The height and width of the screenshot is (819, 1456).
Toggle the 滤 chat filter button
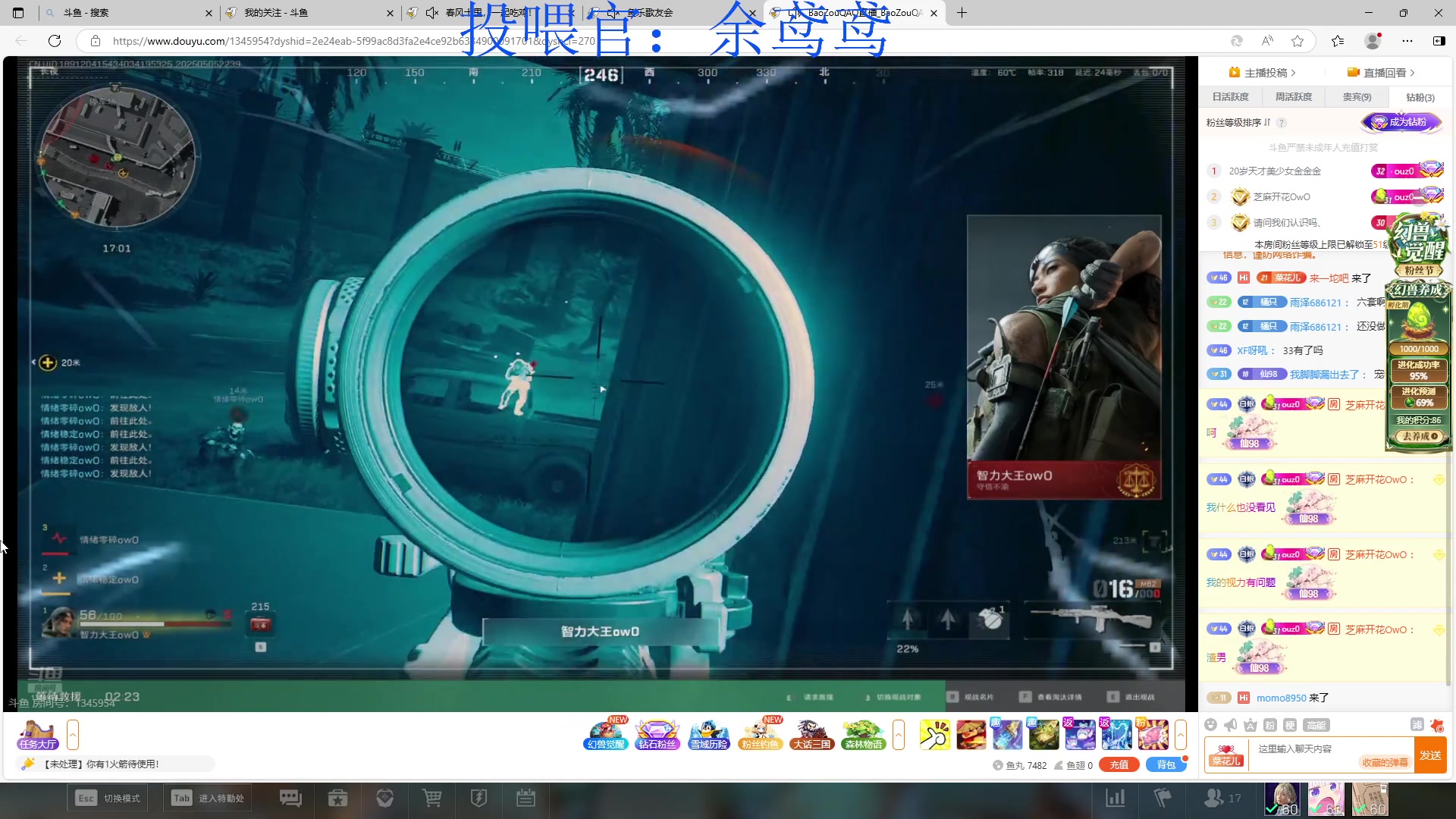(x=1417, y=725)
